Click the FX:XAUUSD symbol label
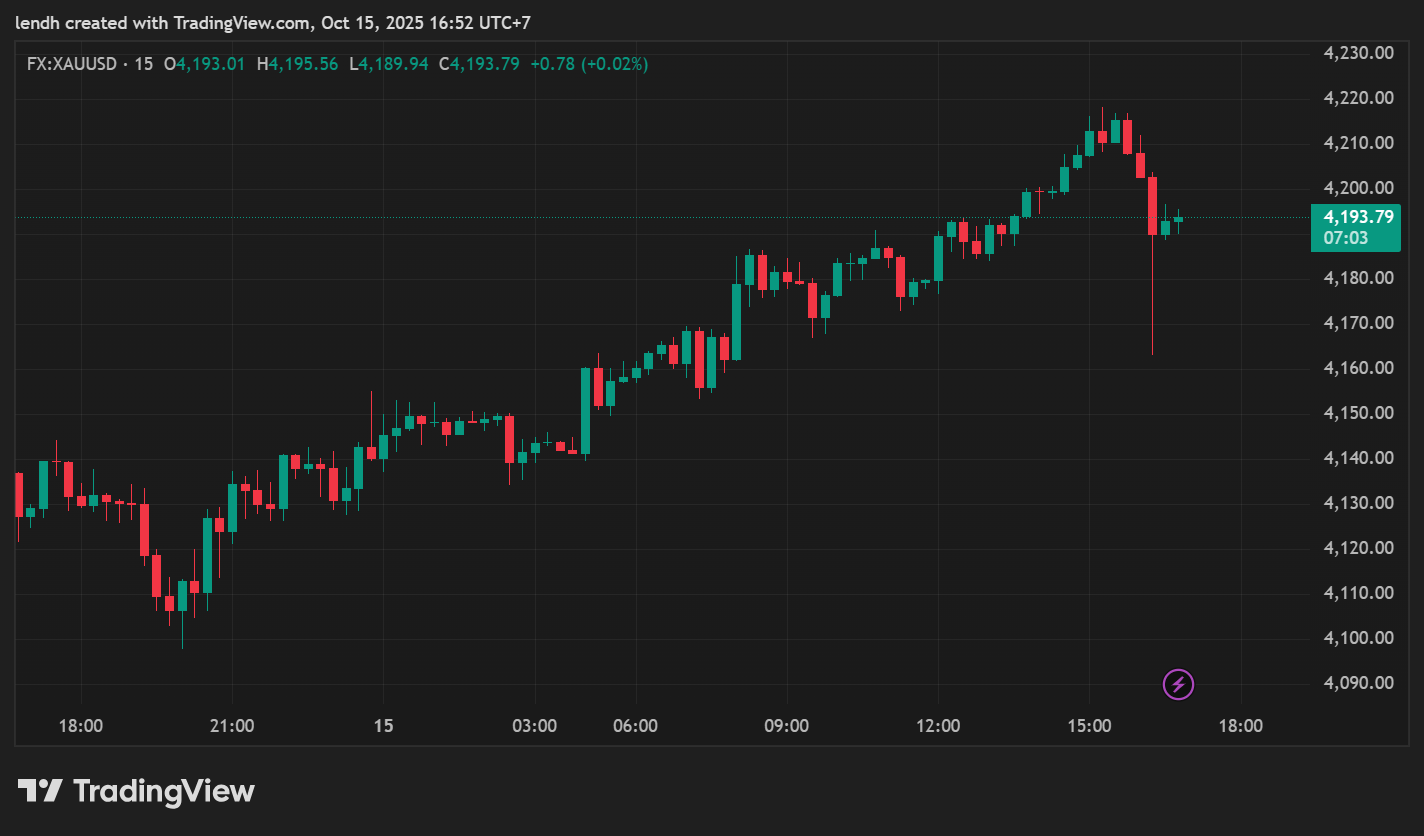Viewport: 1424px width, 836px height. (x=72, y=64)
